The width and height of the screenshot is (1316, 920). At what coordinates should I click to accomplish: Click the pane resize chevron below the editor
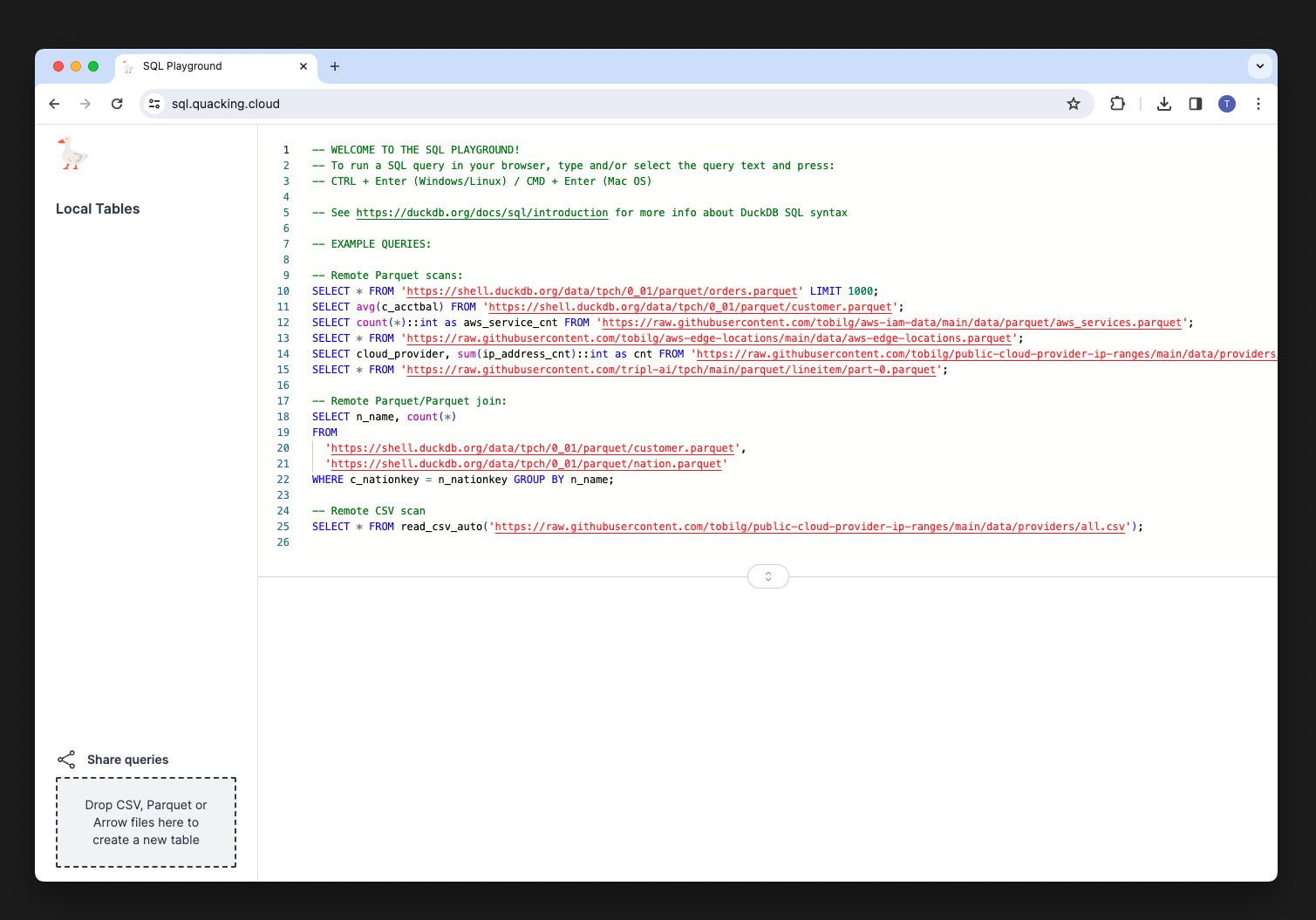767,576
